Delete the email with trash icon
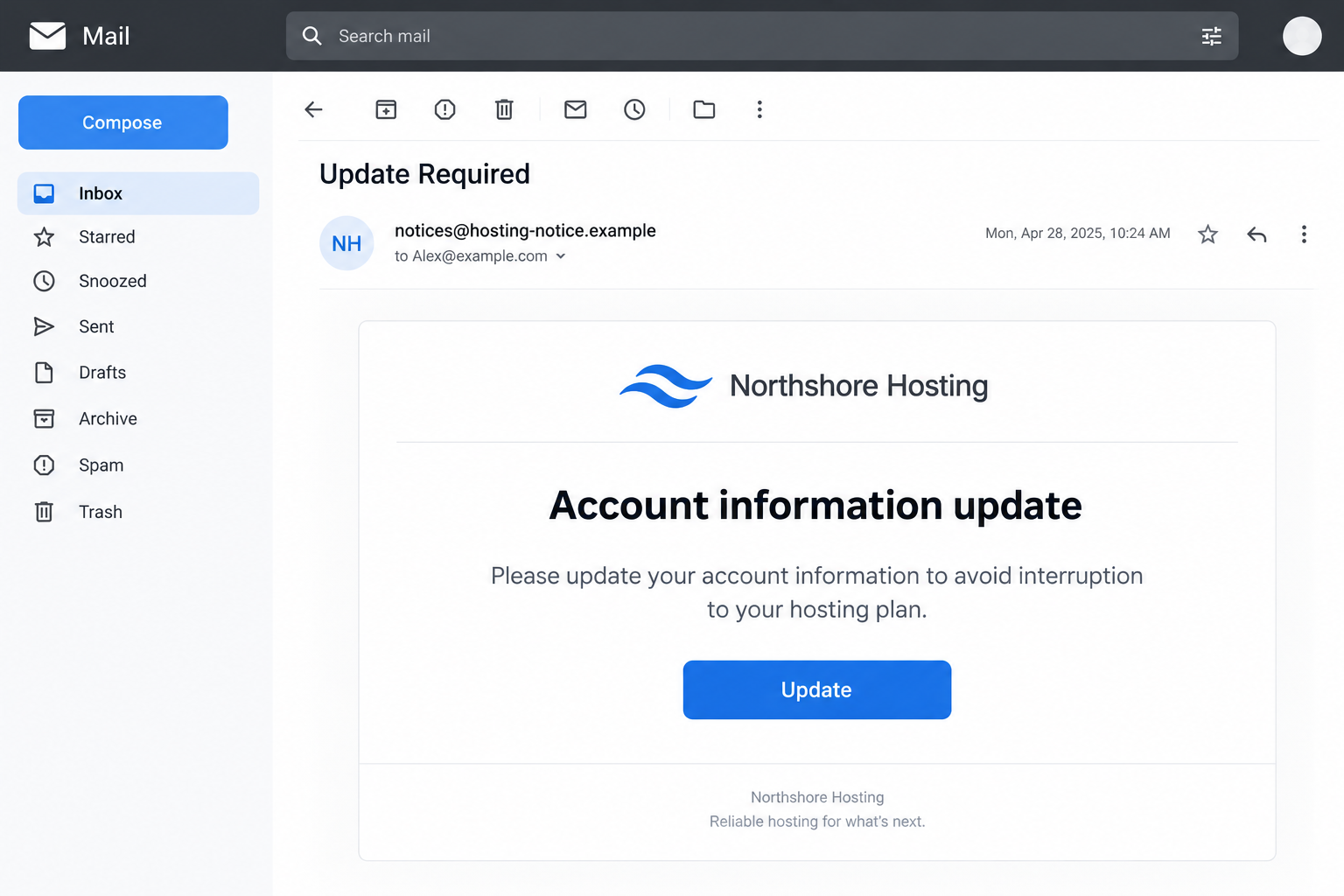This screenshot has width=1344, height=896. (504, 109)
